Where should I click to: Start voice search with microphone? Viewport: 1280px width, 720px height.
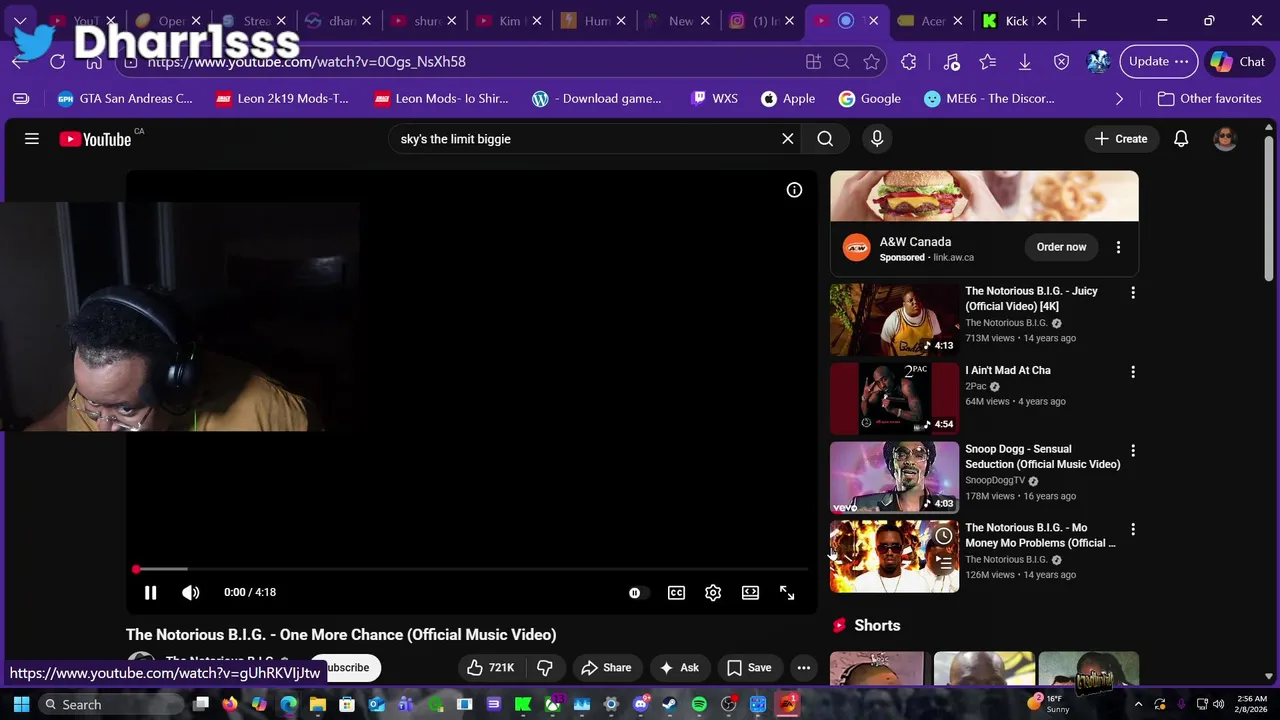click(x=877, y=139)
